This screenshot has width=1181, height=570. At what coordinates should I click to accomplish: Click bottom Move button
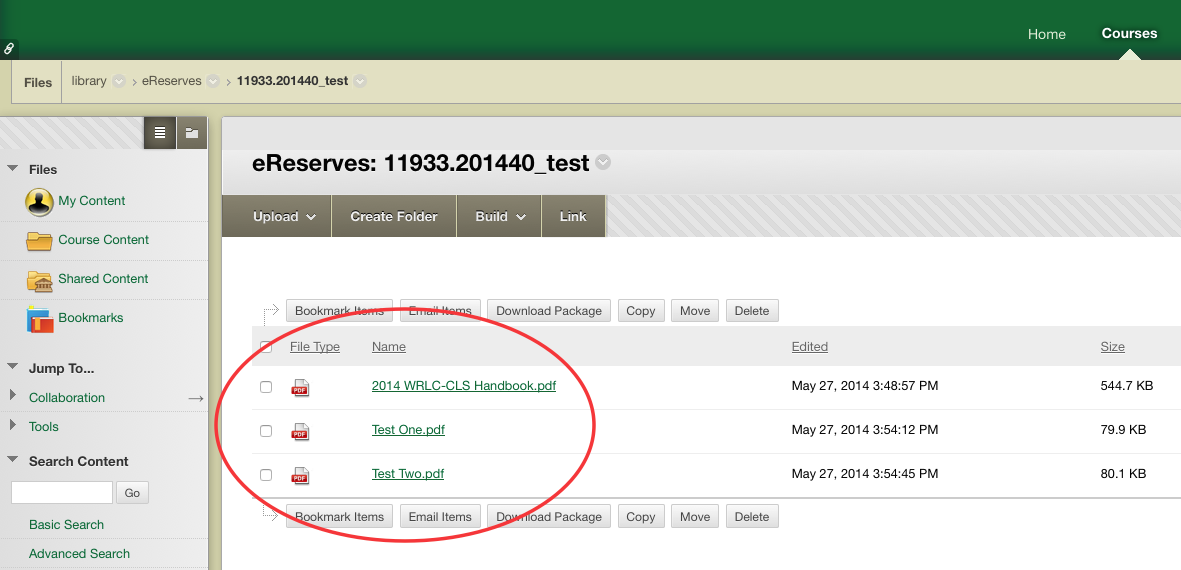(695, 517)
